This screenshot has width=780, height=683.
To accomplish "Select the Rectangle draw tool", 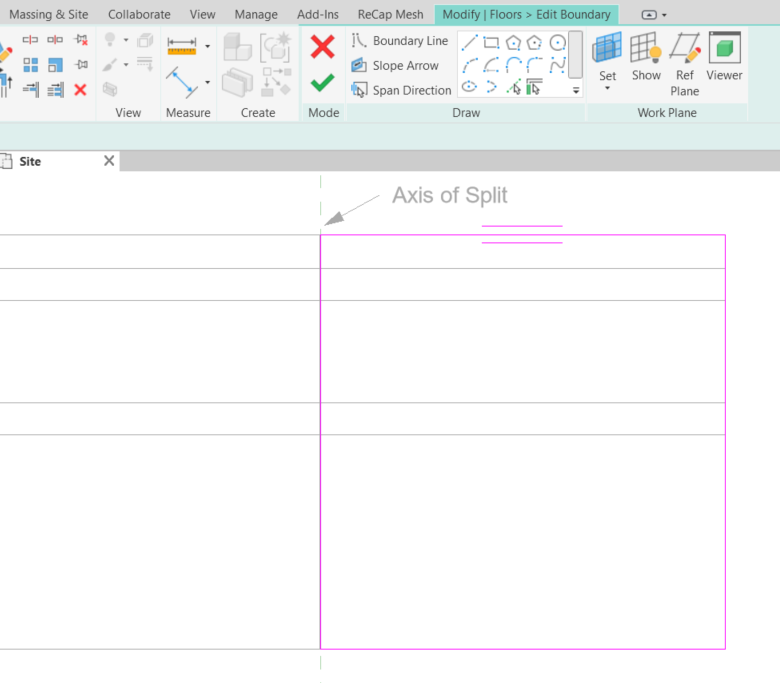I will [491, 42].
